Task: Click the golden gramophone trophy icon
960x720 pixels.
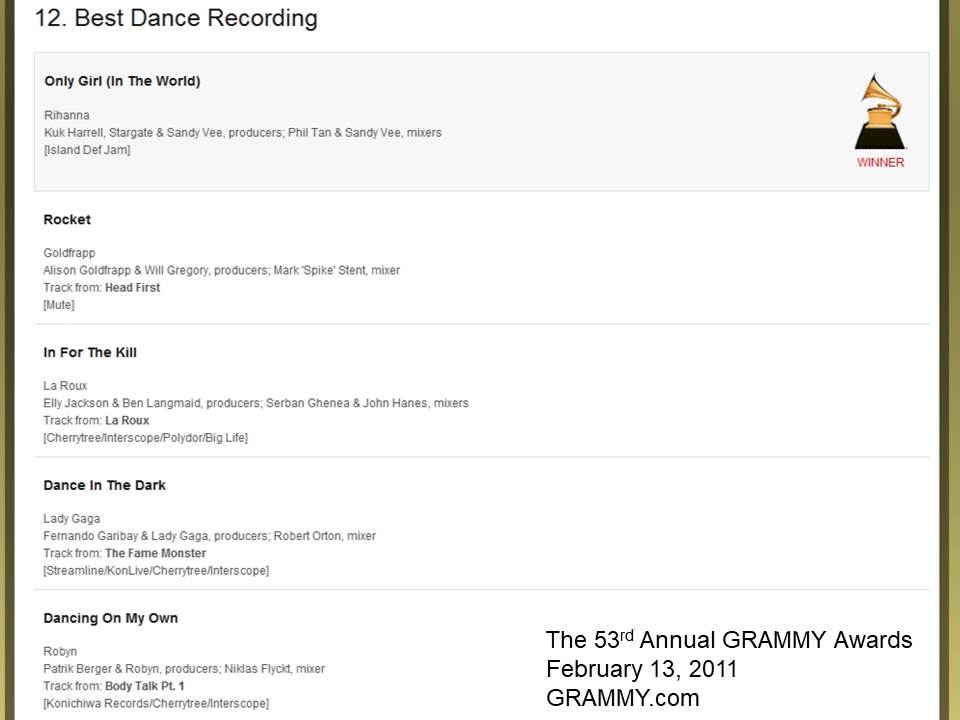Action: [880, 111]
